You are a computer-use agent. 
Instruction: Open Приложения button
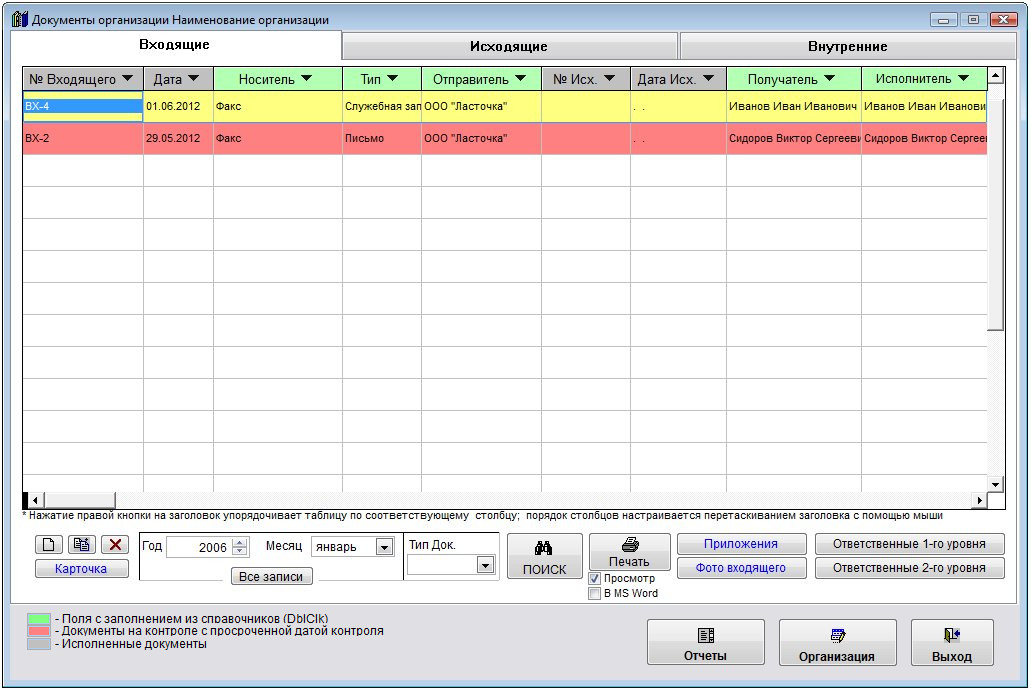click(x=741, y=544)
